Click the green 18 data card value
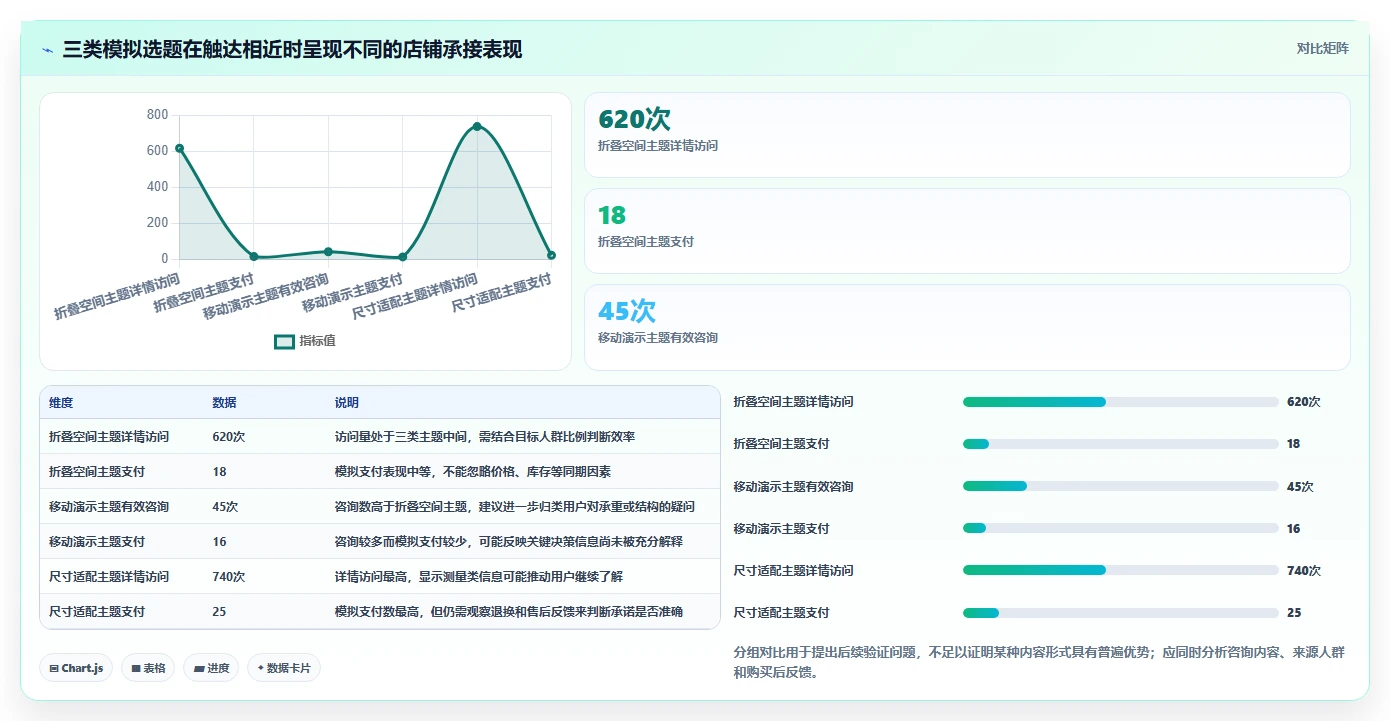Screen dimensions: 1390x721 612,215
